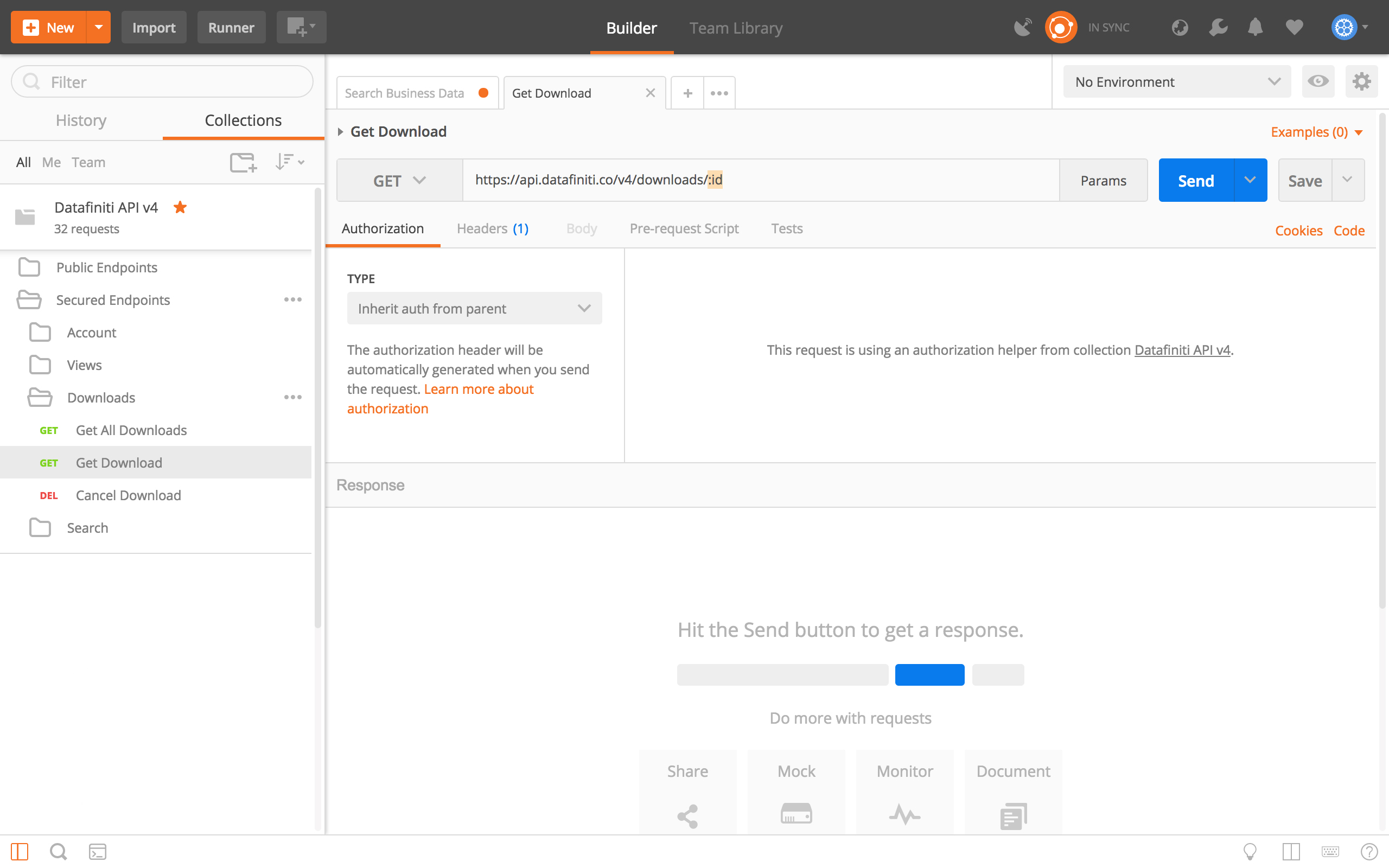Click the Import icon in toolbar

[153, 27]
